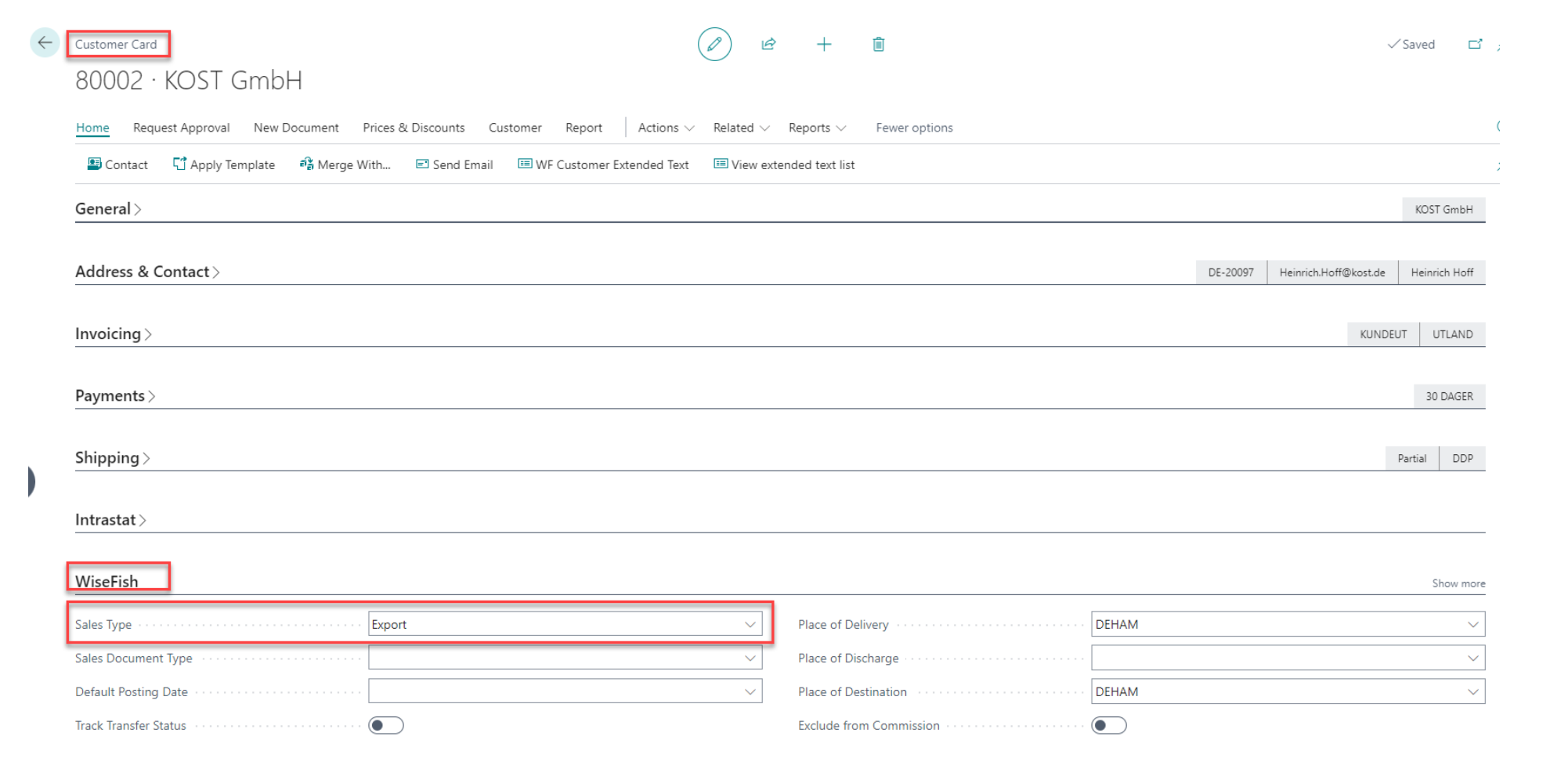The image size is (1568, 758).
Task: Open card in new window icon
Action: [x=1475, y=45]
